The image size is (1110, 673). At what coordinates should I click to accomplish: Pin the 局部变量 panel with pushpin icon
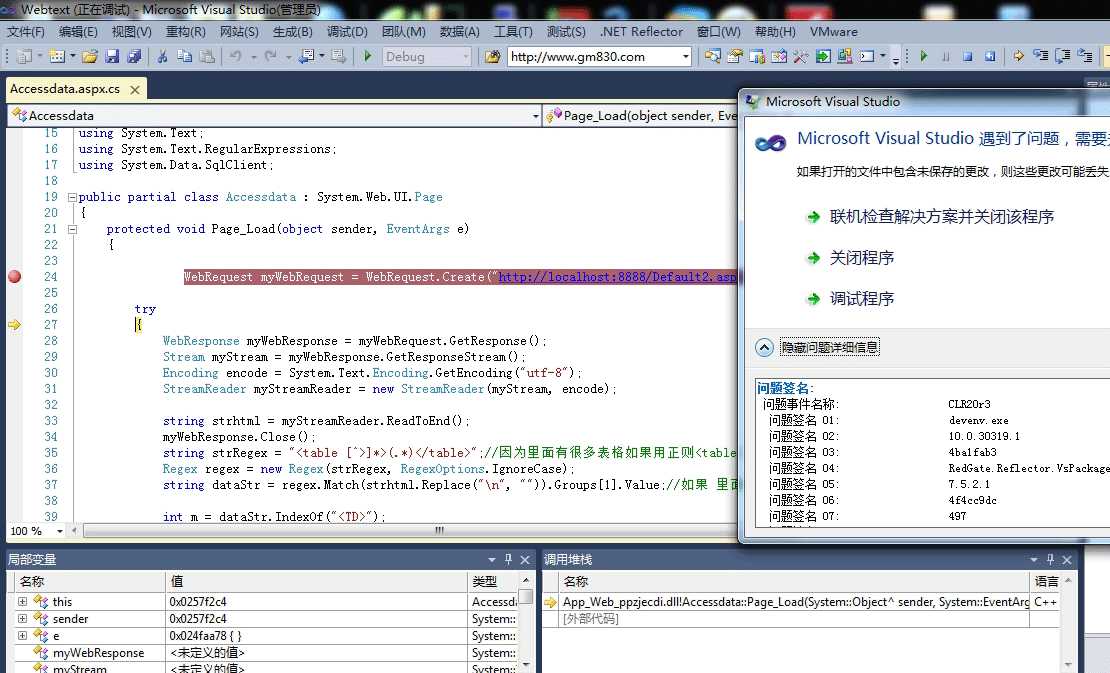[508, 560]
